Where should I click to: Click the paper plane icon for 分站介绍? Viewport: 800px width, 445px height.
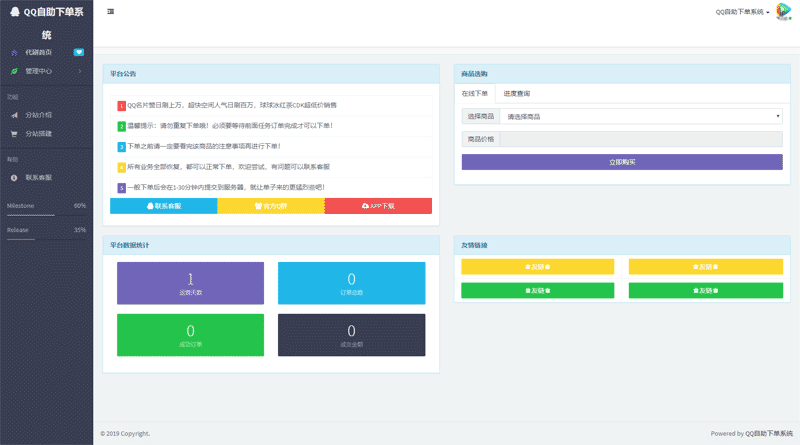tap(14, 115)
